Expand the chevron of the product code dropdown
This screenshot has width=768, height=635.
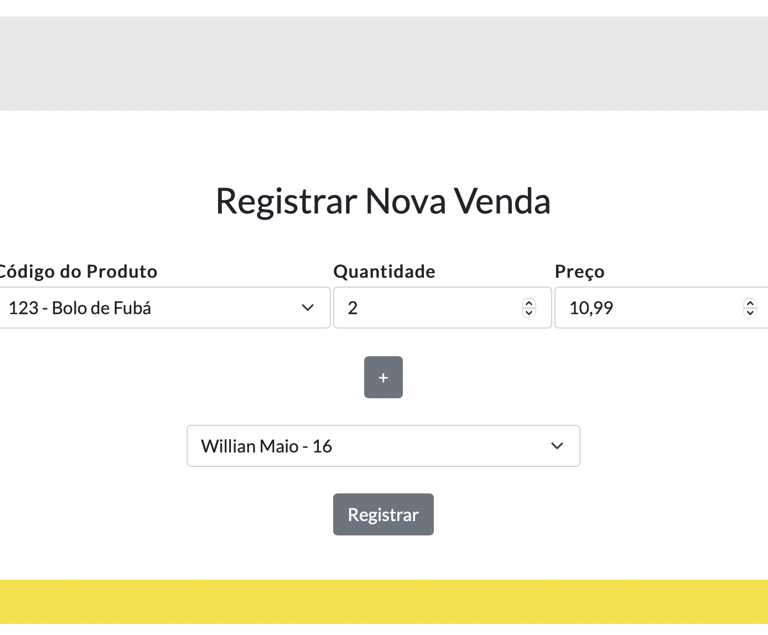pos(308,308)
